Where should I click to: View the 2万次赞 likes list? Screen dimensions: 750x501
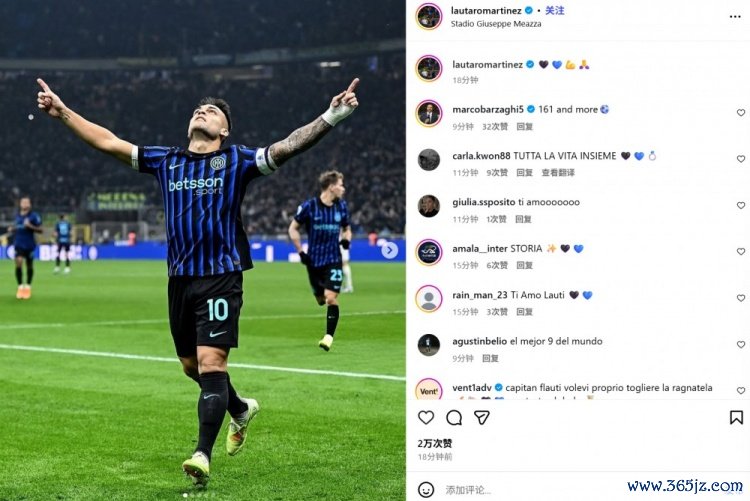point(434,444)
